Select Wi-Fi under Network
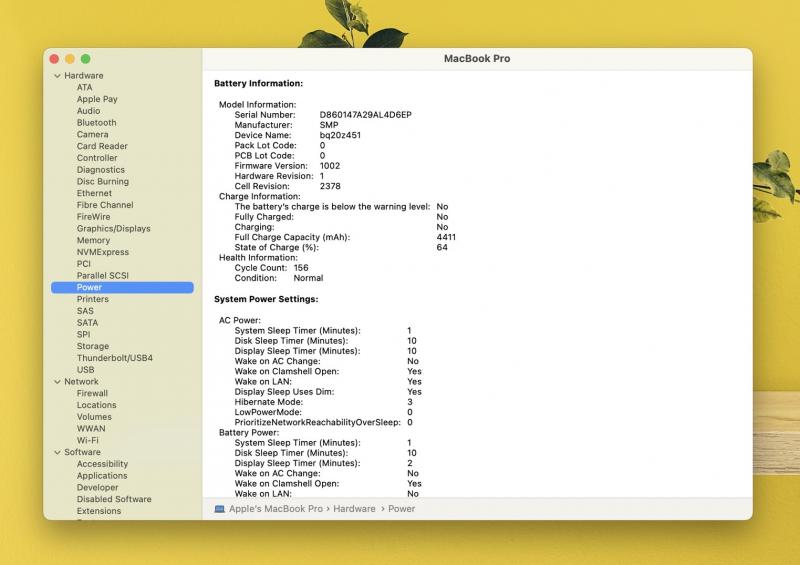 87,440
